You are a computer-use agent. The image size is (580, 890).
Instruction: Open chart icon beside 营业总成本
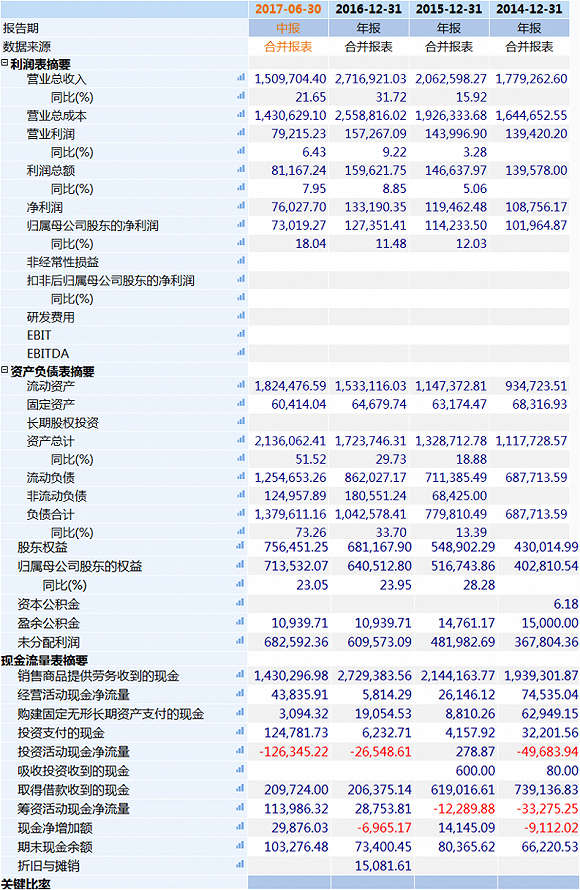pos(241,115)
